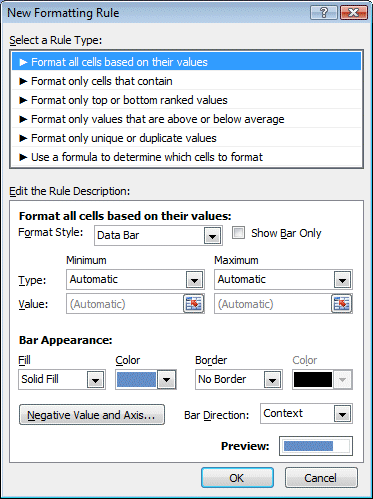Click the Help question mark button
This screenshot has height=499, width=373.
pyautogui.click(x=324, y=13)
